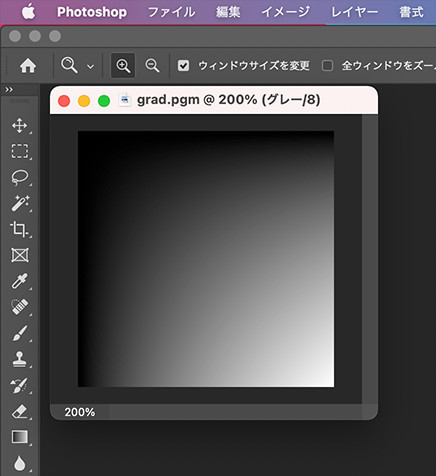Expand the collapsed tools panel chevrons

(x=9, y=89)
